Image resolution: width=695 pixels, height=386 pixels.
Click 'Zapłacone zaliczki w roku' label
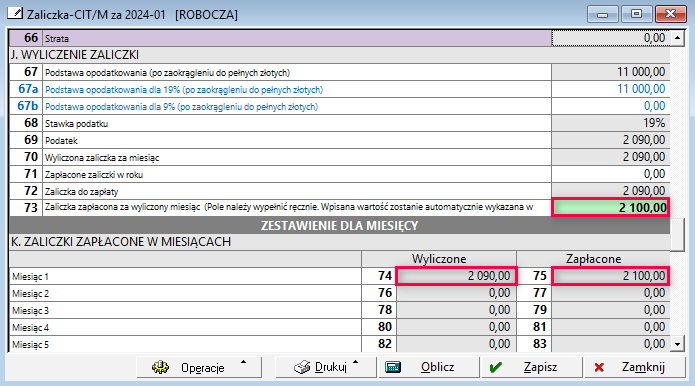94,175
